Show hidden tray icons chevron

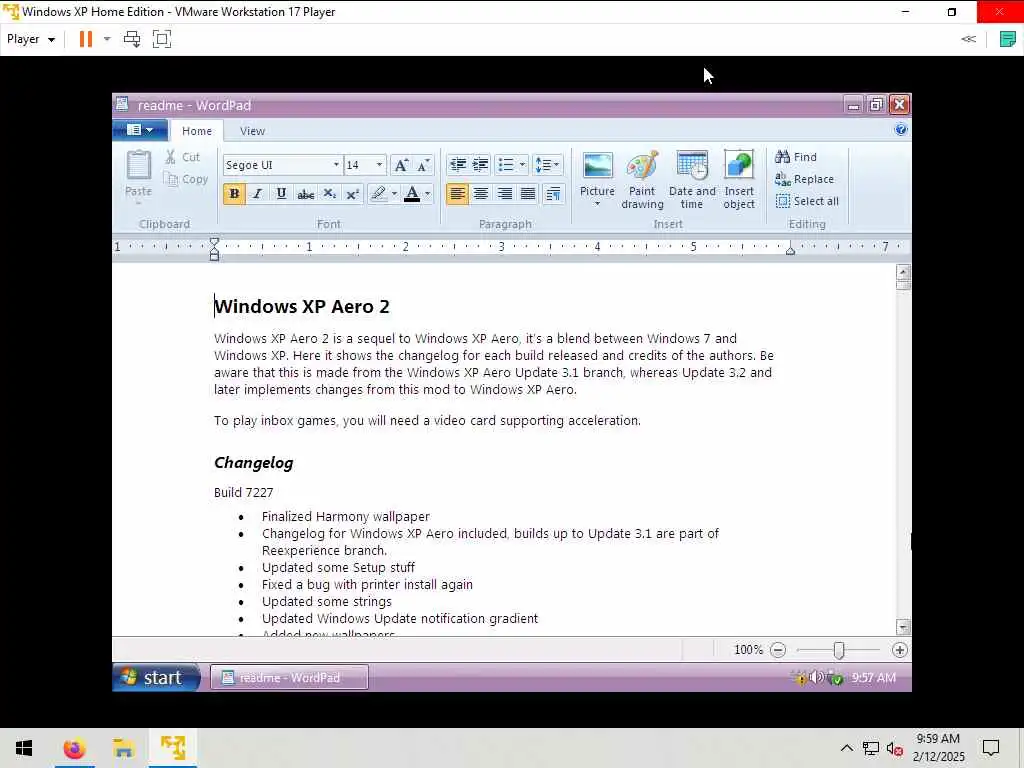click(846, 748)
